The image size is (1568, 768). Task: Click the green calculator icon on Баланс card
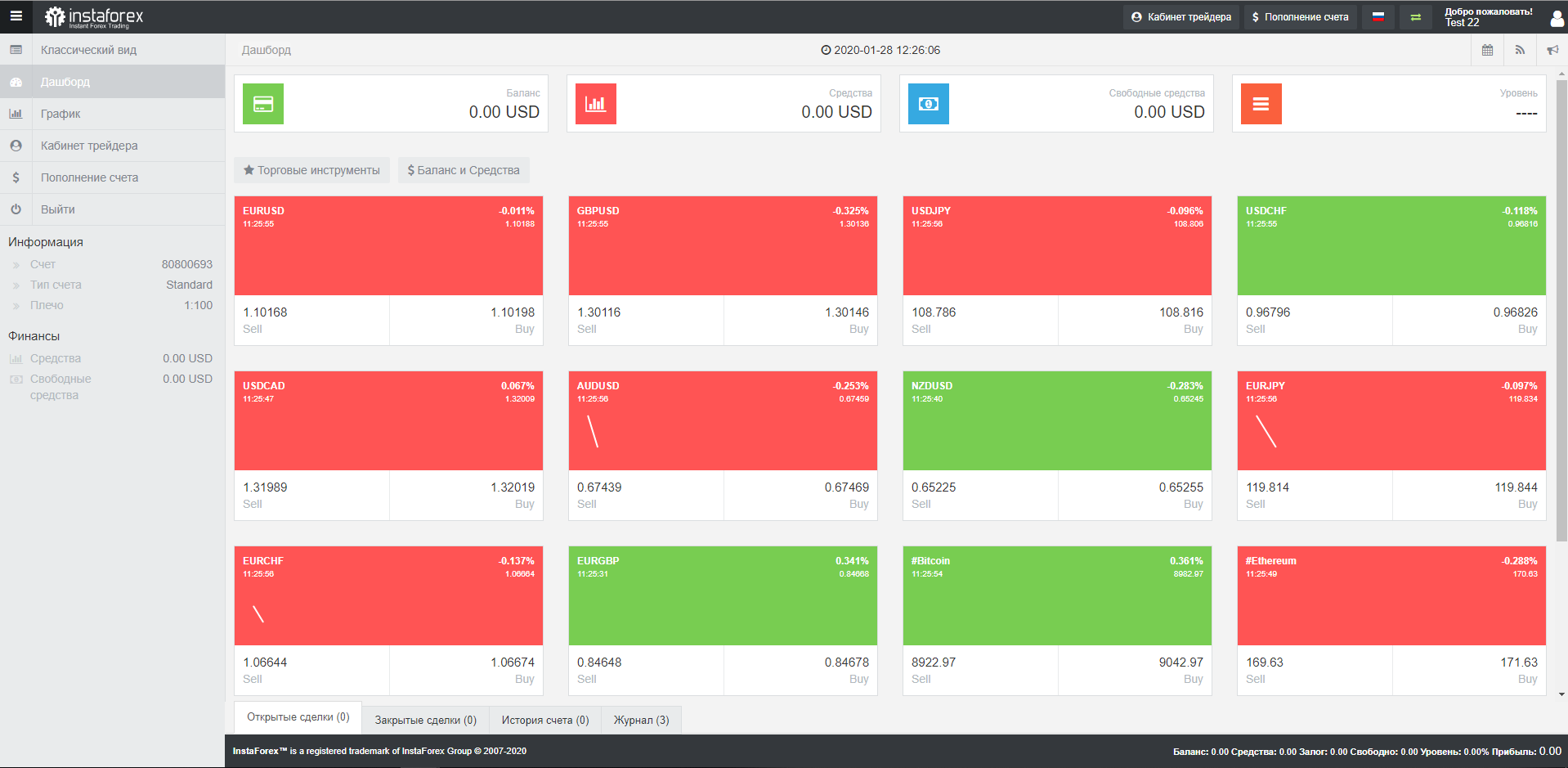click(262, 104)
